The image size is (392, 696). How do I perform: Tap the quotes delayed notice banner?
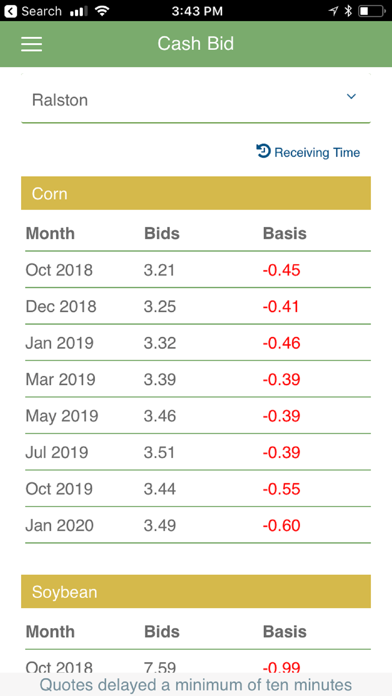196,684
